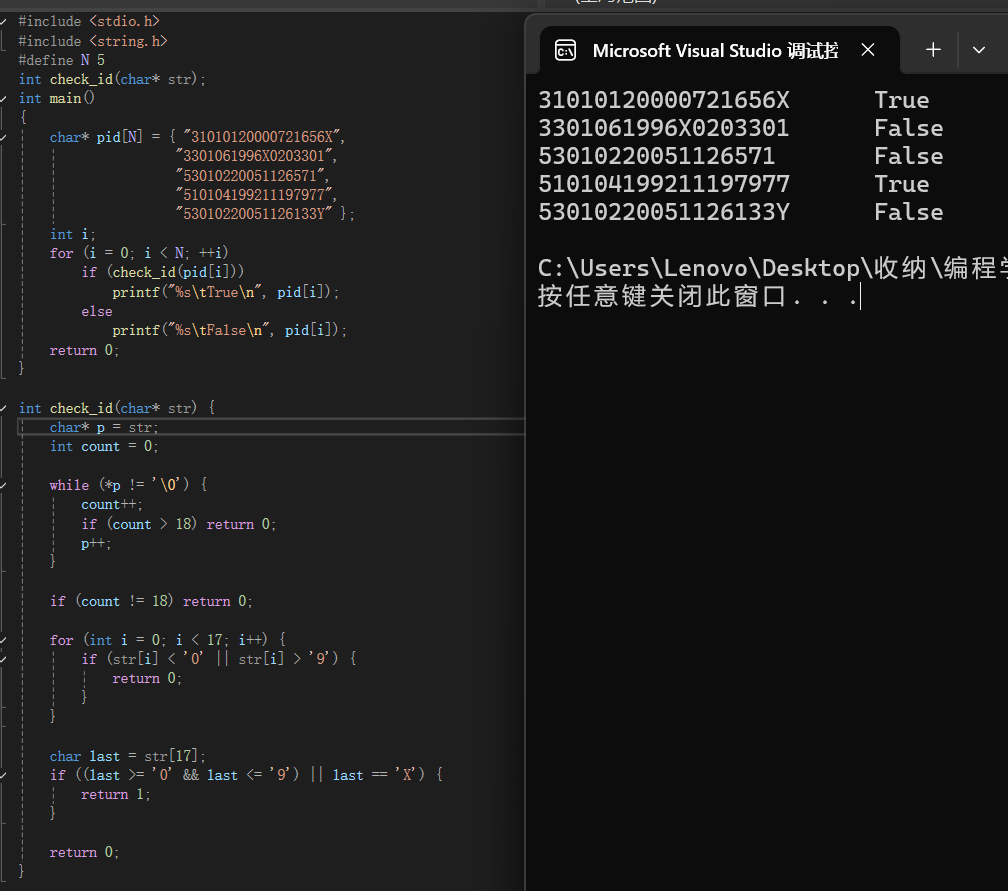Open the terminal profile dropdown chevron
Image resolution: width=1008 pixels, height=891 pixels.
pyautogui.click(x=978, y=50)
